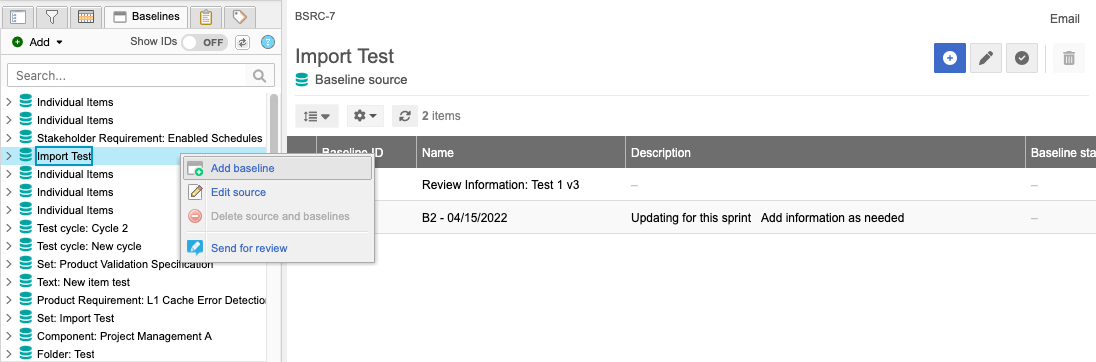Click the Email link at top right
This screenshot has height=362, width=1096.
1065,19
